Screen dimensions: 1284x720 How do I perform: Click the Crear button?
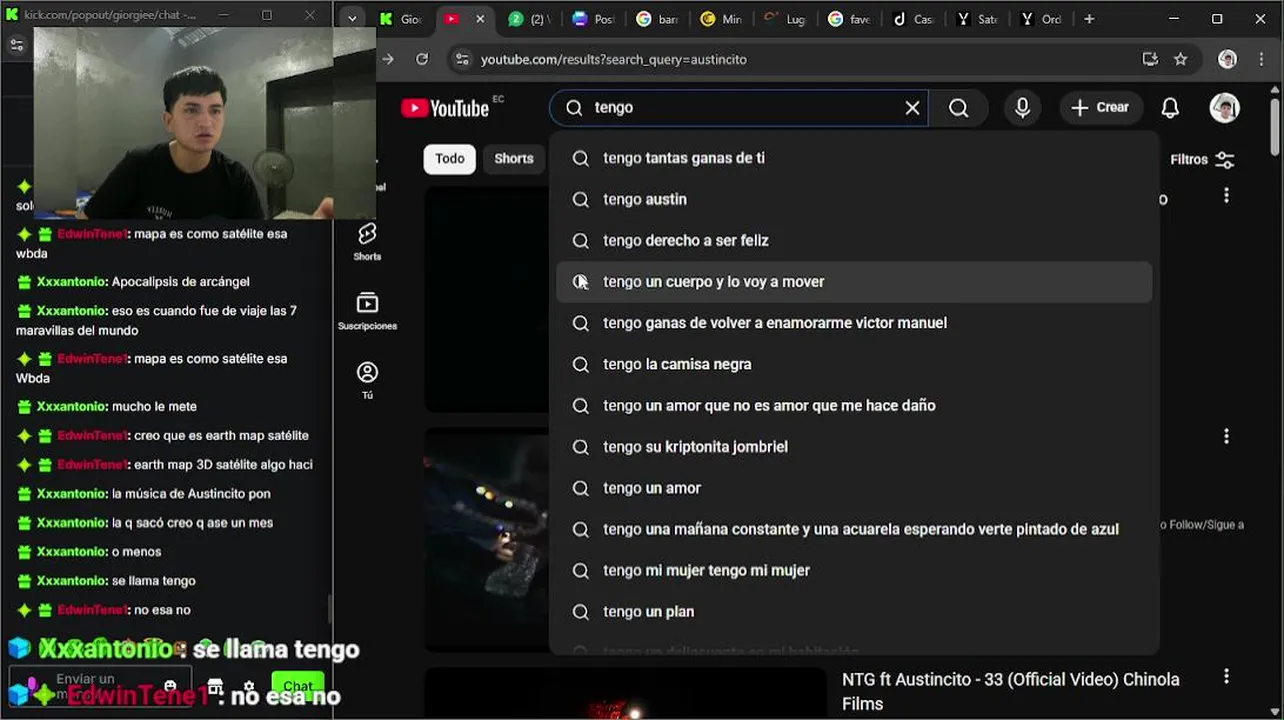(x=1101, y=108)
